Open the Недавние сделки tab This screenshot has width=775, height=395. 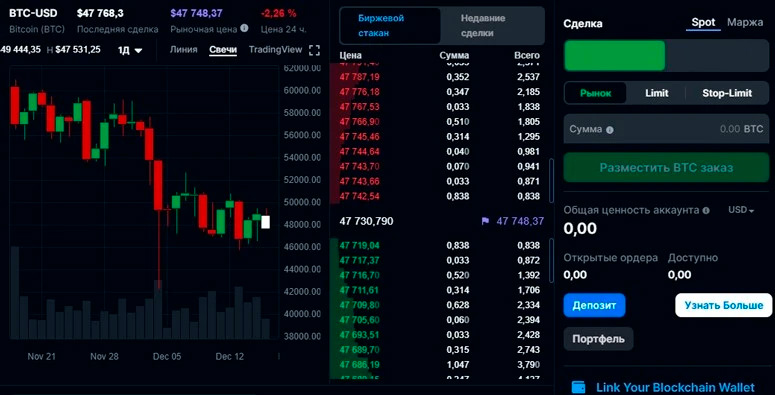coord(492,26)
